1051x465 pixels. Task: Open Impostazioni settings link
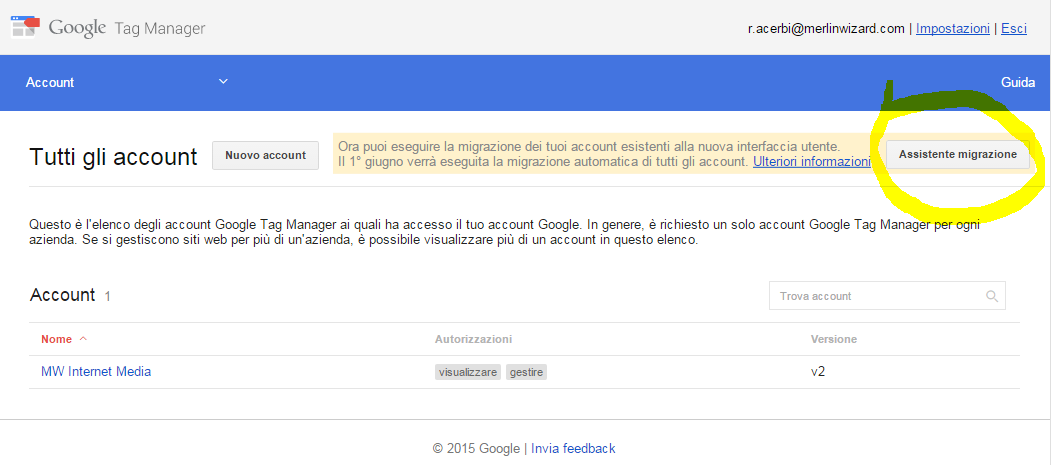[x=952, y=29]
